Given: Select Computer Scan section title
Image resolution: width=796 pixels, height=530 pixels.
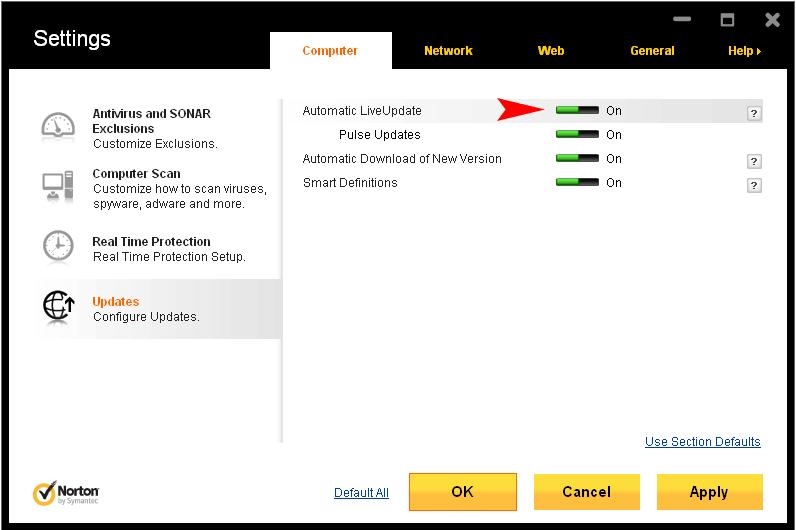Looking at the screenshot, I should (136, 174).
